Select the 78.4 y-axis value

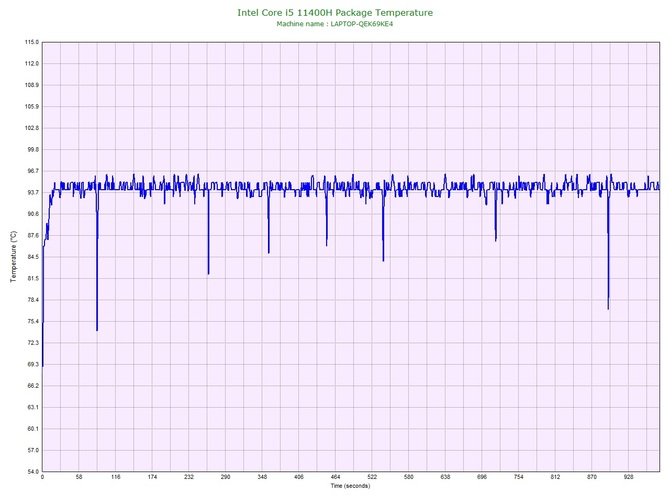tap(32, 300)
